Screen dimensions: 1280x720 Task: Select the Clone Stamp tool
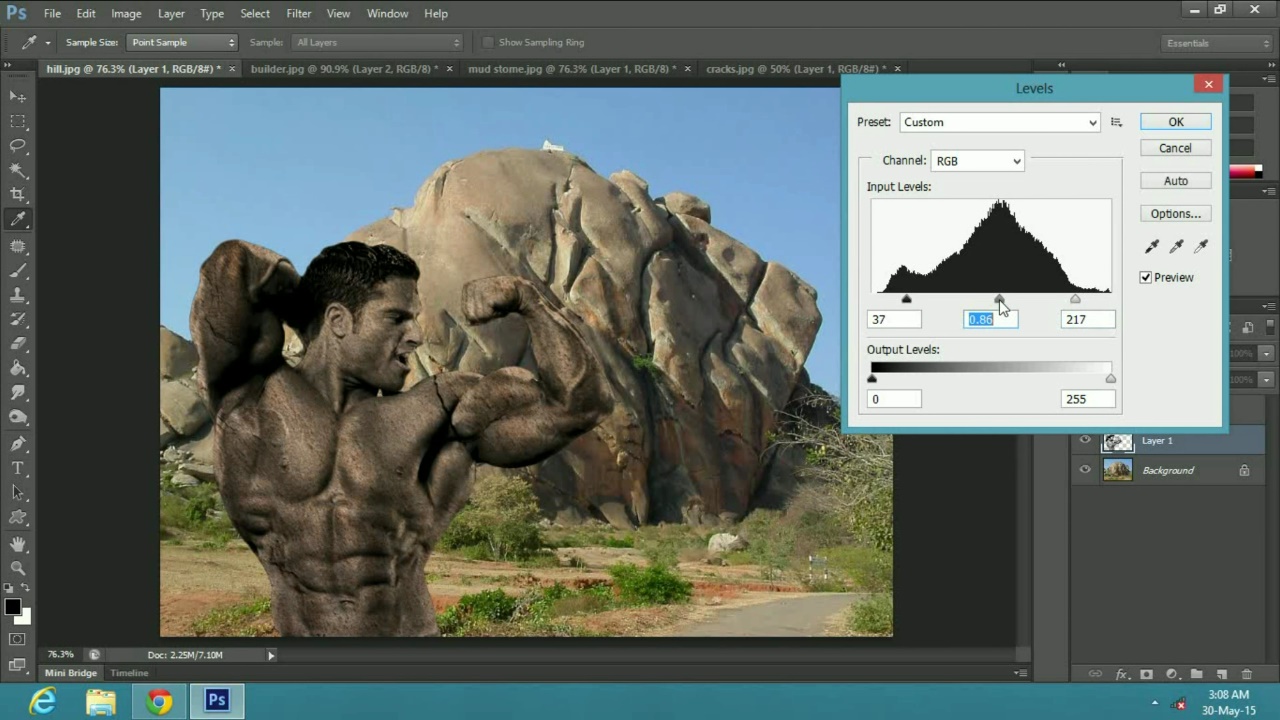[x=18, y=295]
